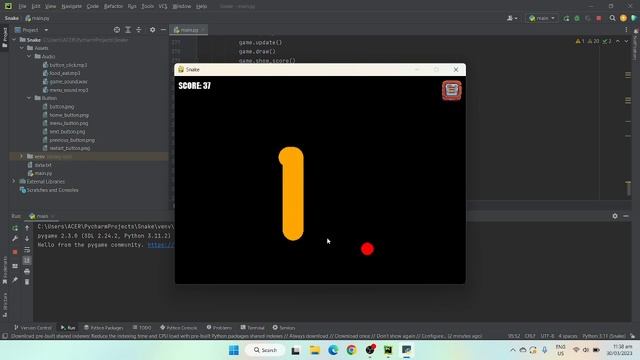This screenshot has width=640, height=360.
Task: Open the Python Console tool window
Action: tap(178, 327)
